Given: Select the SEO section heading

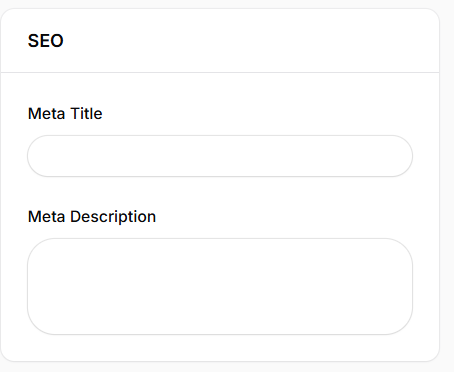Looking at the screenshot, I should click(x=46, y=41).
